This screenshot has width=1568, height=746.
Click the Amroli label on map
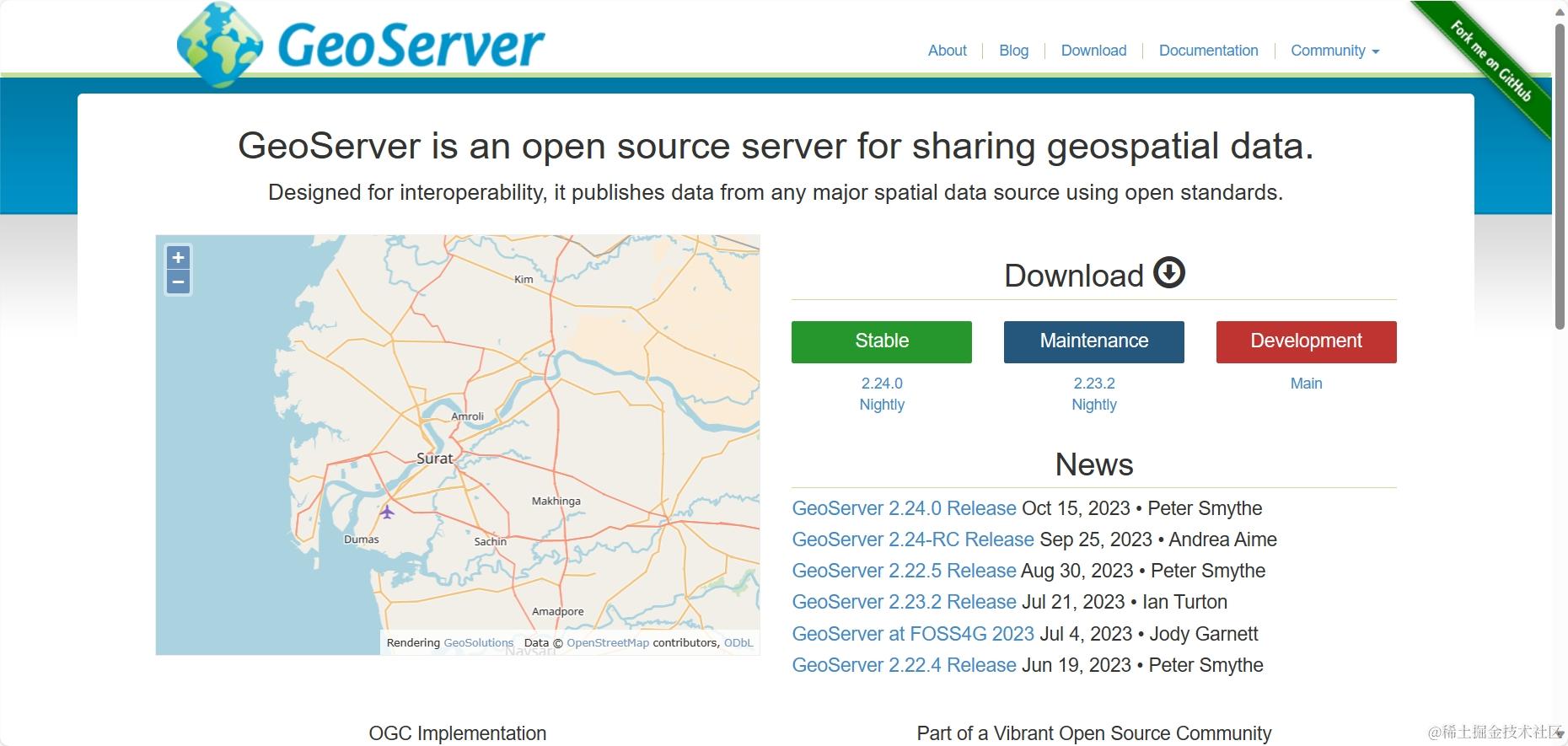click(x=467, y=416)
